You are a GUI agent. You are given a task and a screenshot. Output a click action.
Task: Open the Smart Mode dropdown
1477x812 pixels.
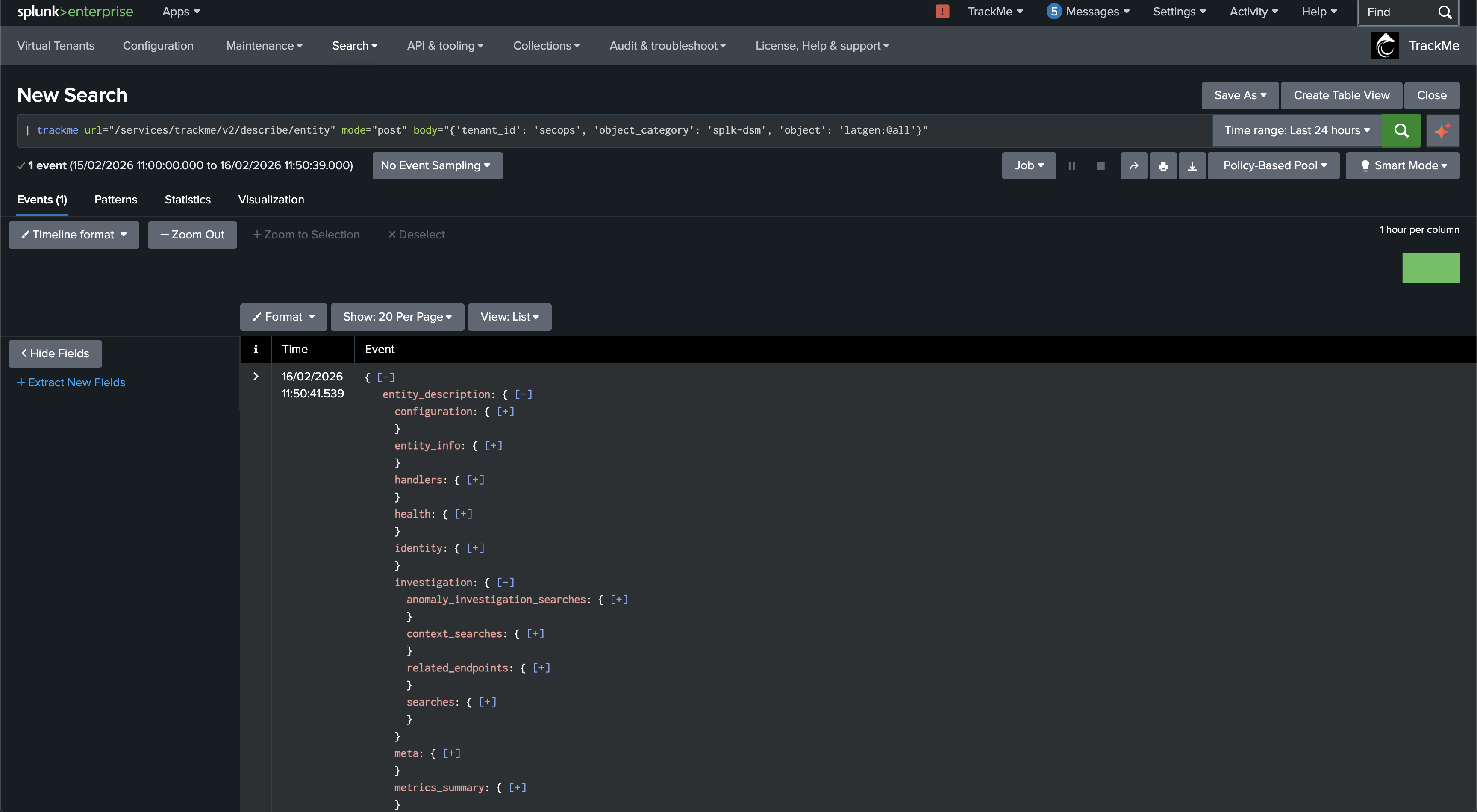(x=1403, y=166)
